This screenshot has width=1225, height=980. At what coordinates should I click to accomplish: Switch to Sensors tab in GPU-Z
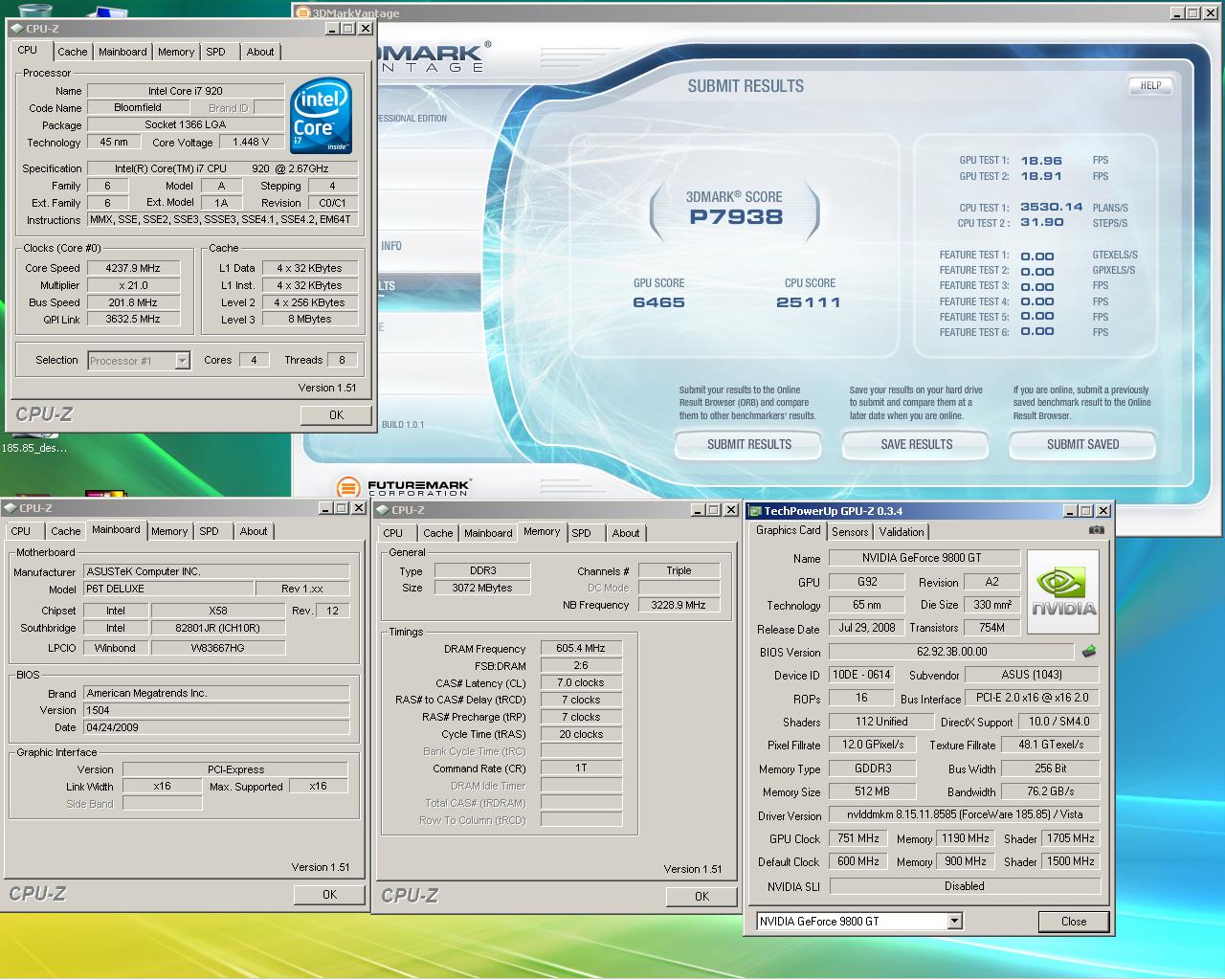point(850,532)
